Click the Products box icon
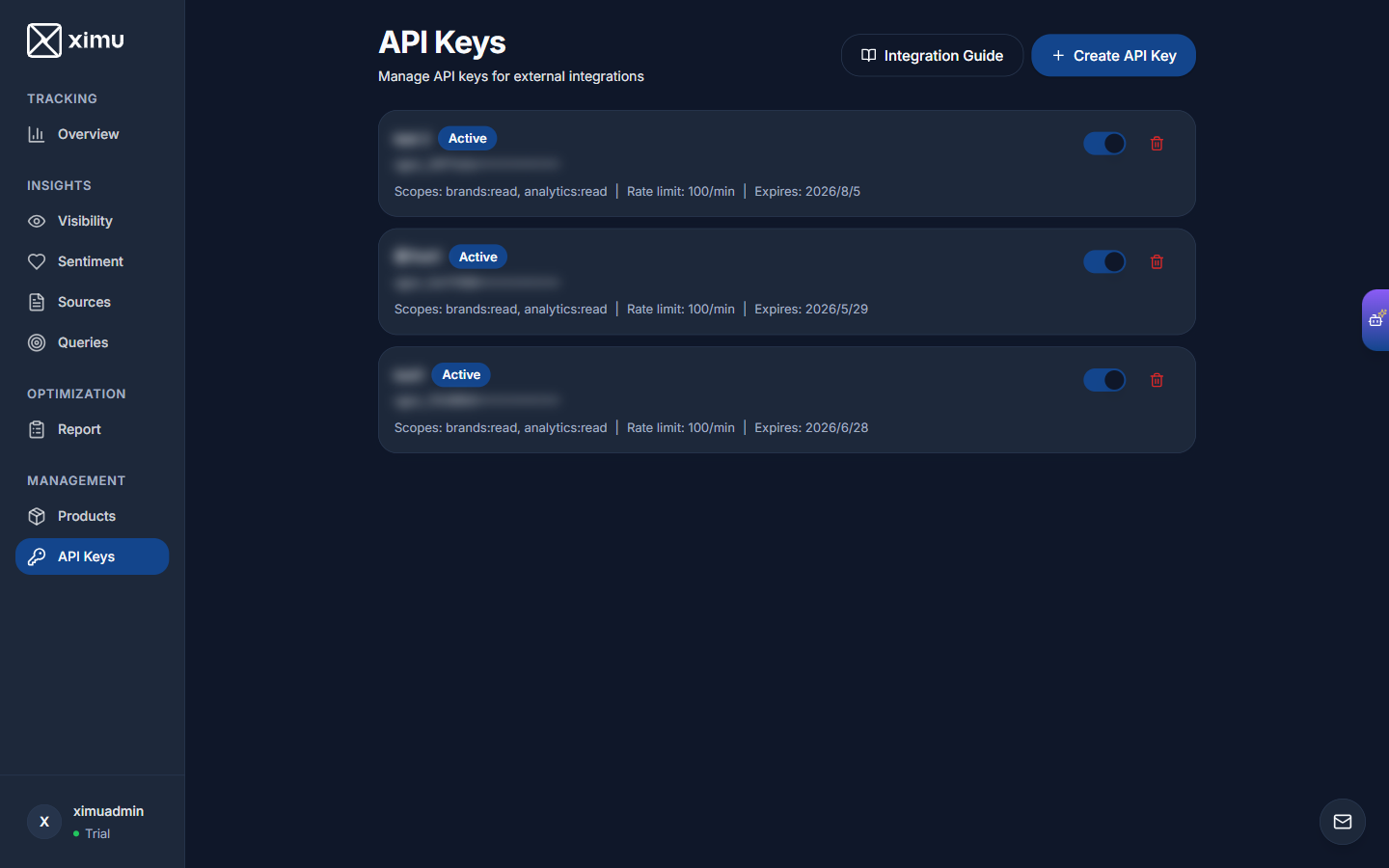This screenshot has height=868, width=1389. point(37,516)
